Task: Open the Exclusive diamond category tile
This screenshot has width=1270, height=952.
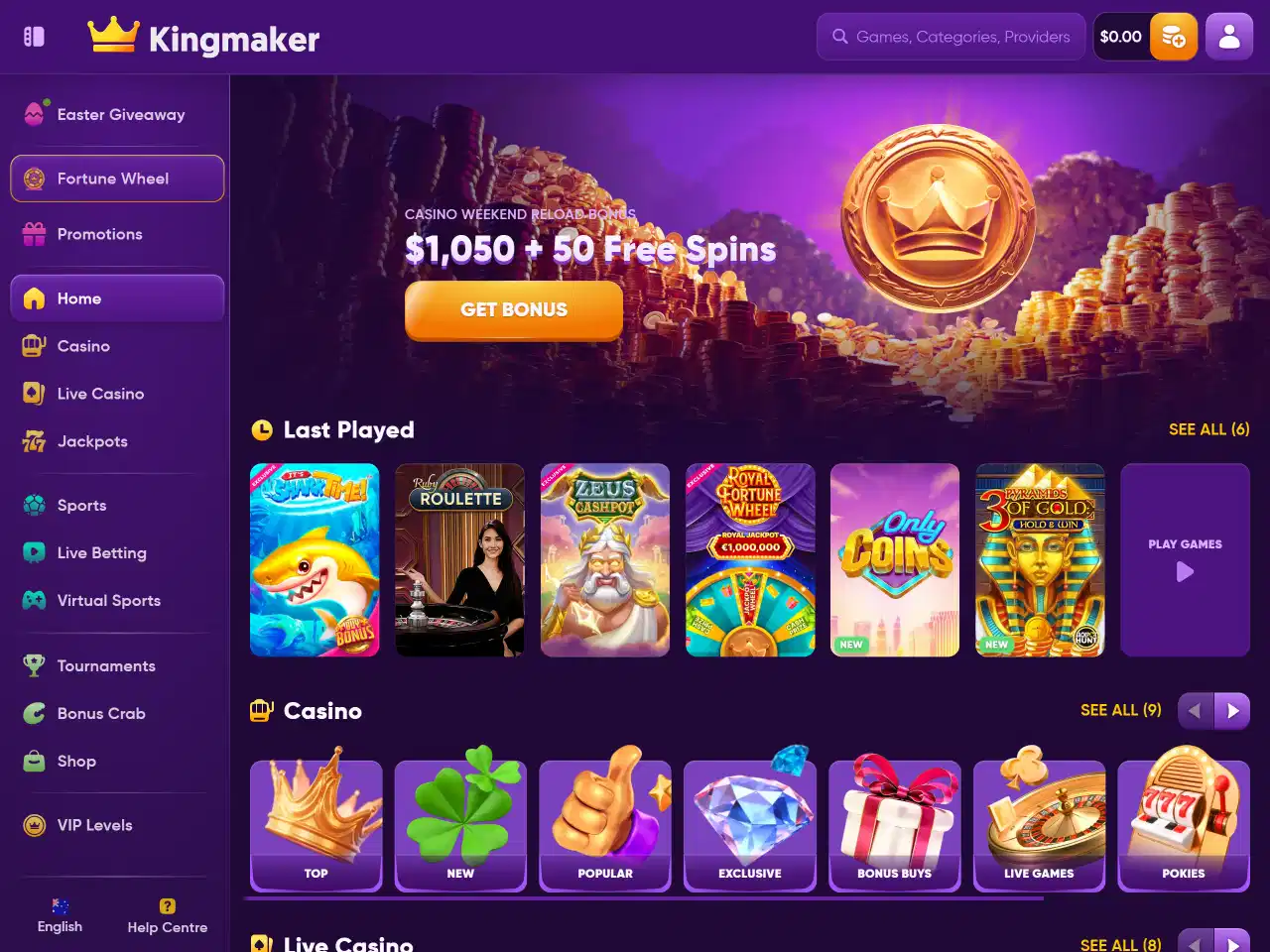Action: point(750,821)
